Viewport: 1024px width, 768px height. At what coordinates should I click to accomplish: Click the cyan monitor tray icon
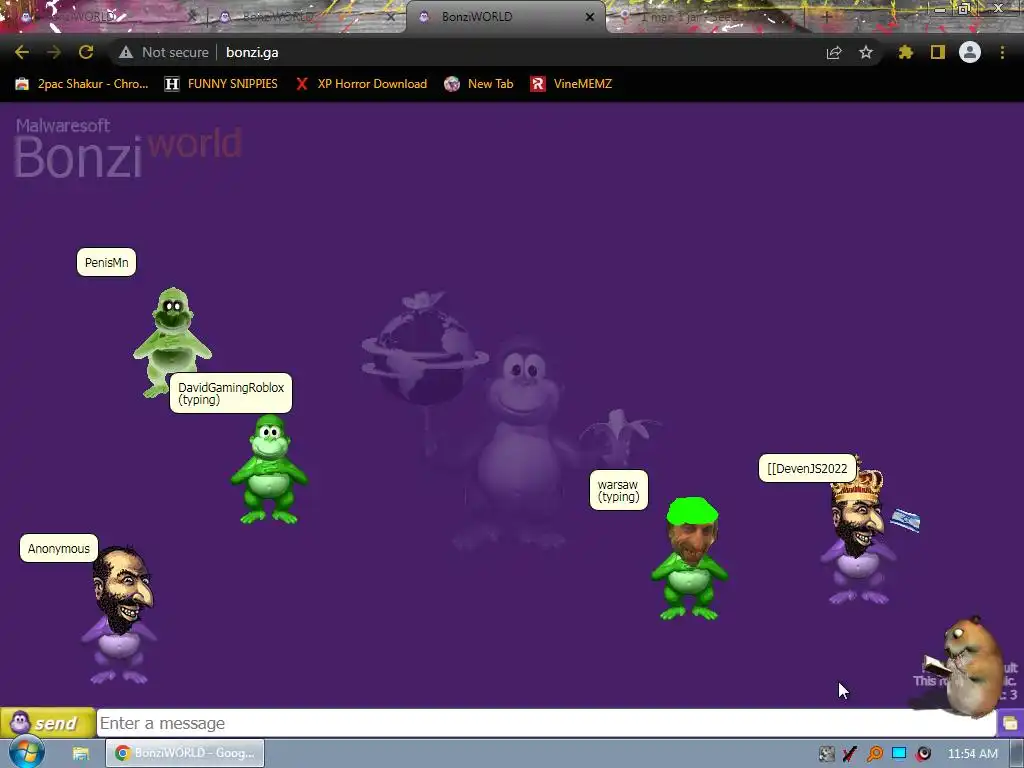click(899, 754)
